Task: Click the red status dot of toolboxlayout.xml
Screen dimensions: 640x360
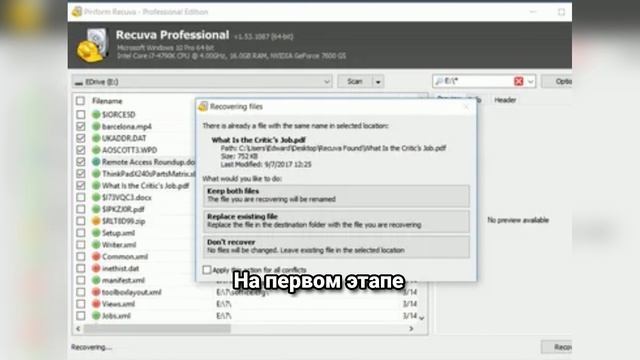Action: [x=96, y=292]
